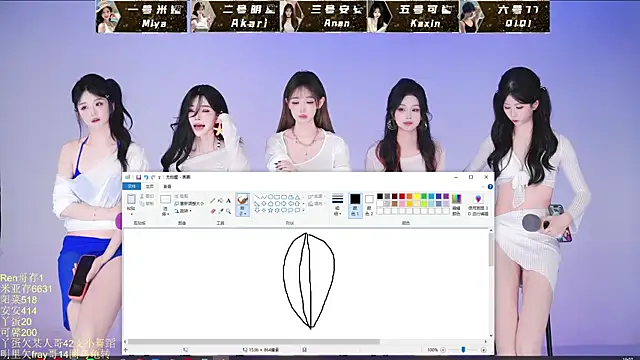This screenshot has width=640, height=360.
Task: Collapse the ribbon with the chevron
Action: pos(483,187)
